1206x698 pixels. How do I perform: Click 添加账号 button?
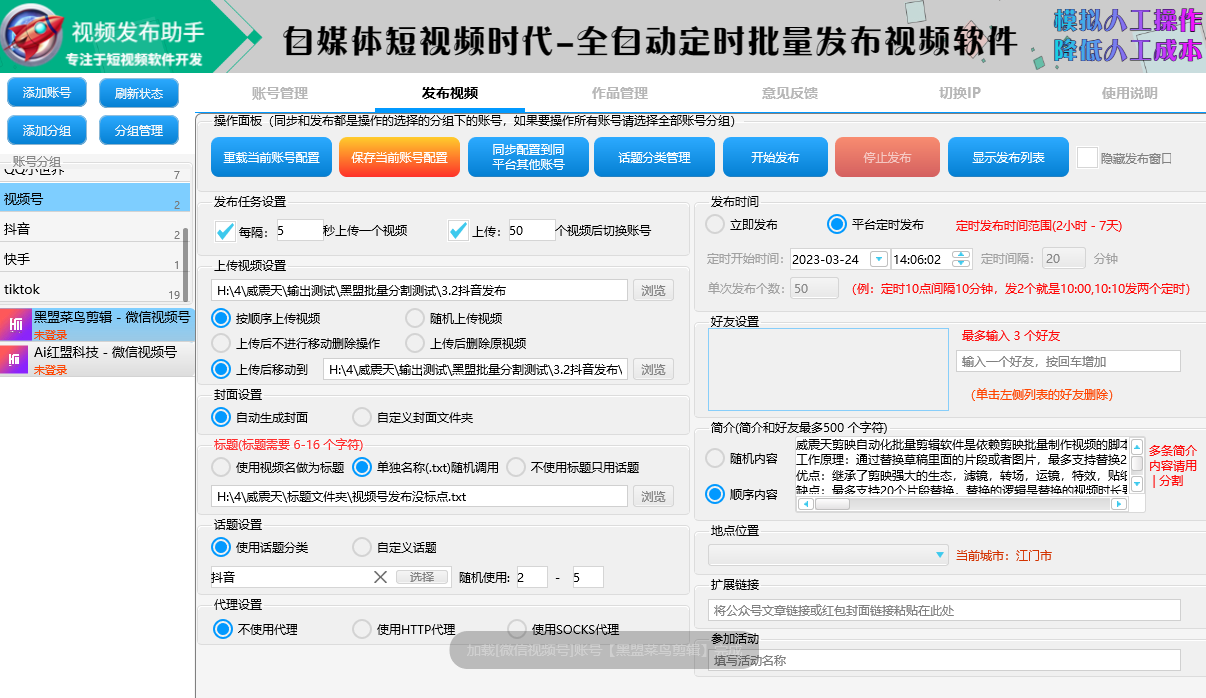47,93
